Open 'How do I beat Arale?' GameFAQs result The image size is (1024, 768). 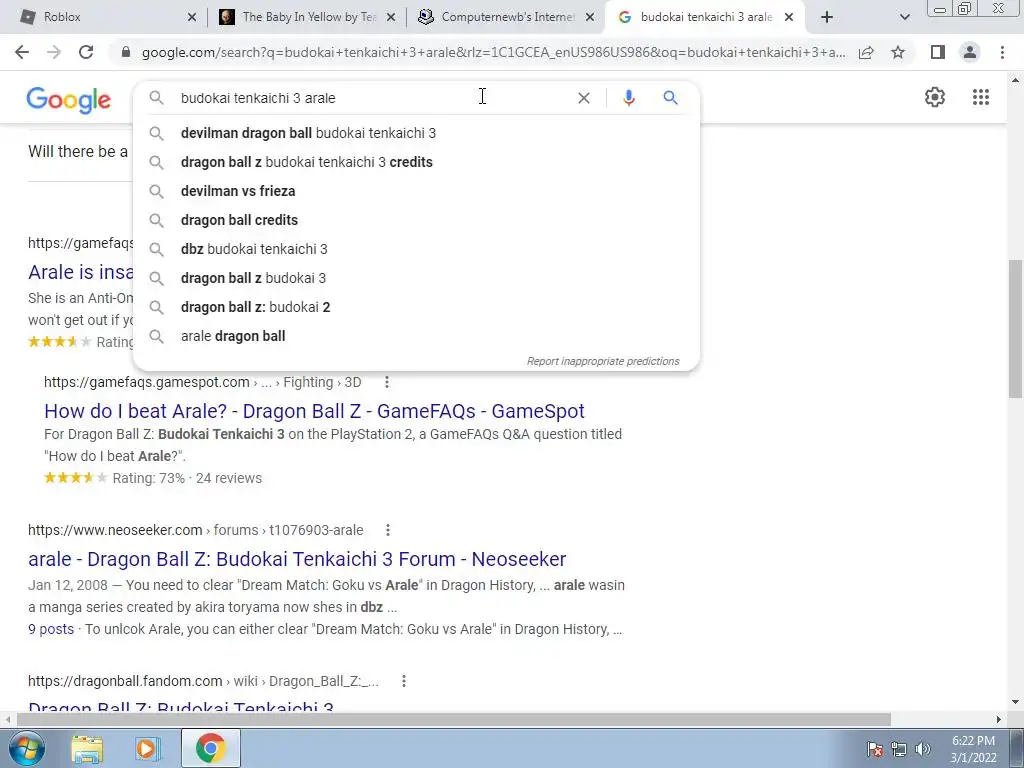[314, 411]
